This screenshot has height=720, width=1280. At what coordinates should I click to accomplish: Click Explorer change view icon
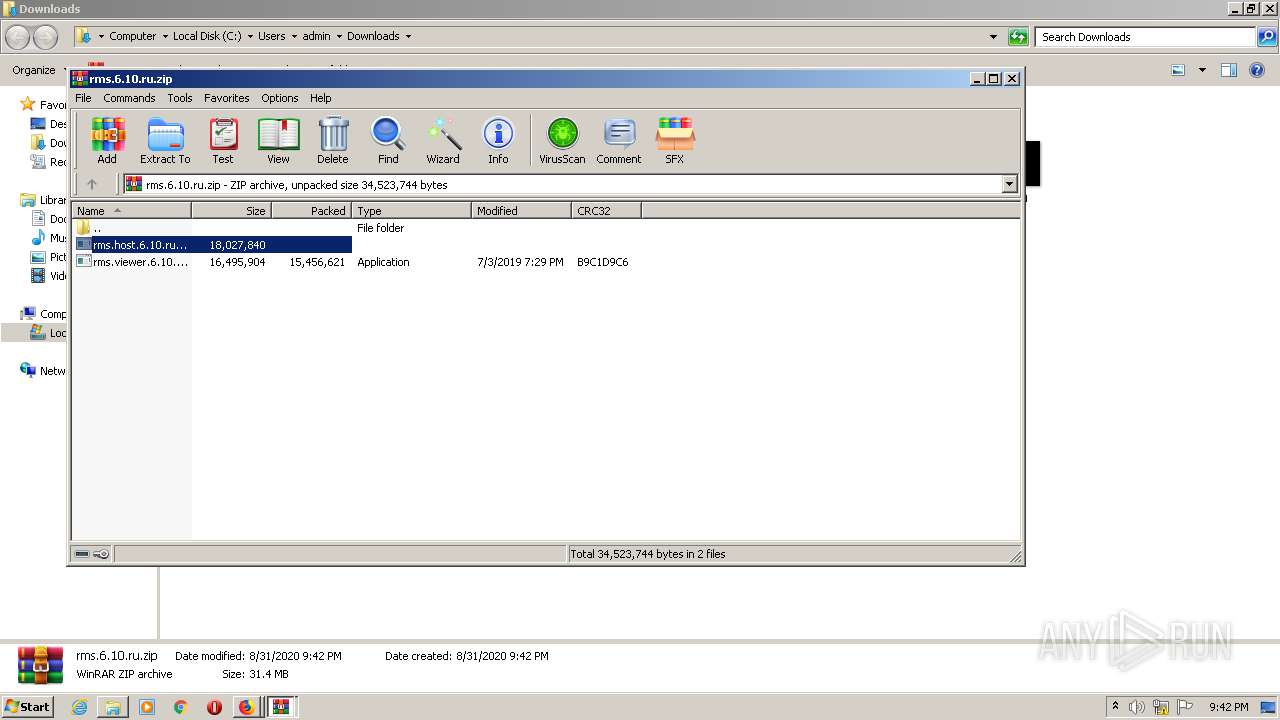(1178, 70)
